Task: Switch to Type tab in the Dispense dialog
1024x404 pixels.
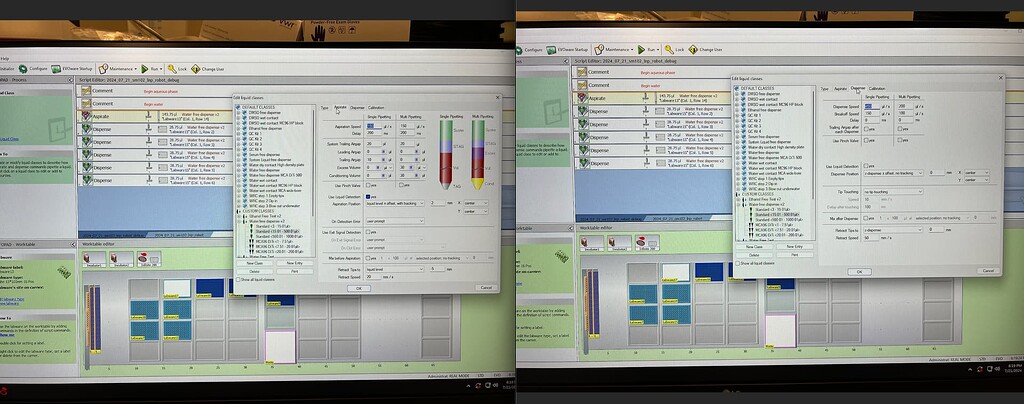Action: (825, 88)
